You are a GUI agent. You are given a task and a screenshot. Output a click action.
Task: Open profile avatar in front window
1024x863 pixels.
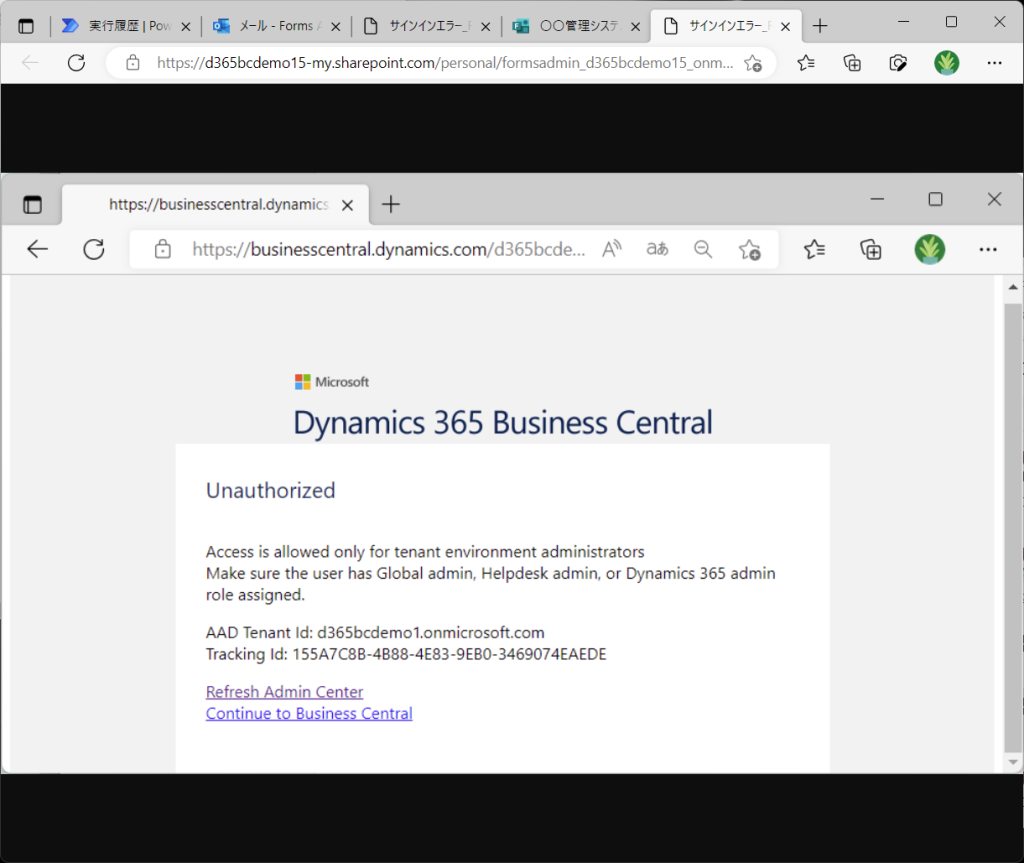pos(929,249)
